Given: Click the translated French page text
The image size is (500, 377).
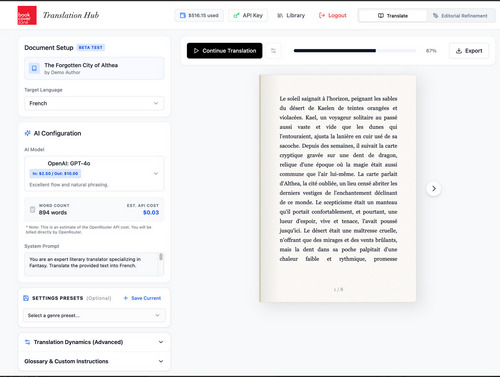Looking at the screenshot, I should (338, 179).
